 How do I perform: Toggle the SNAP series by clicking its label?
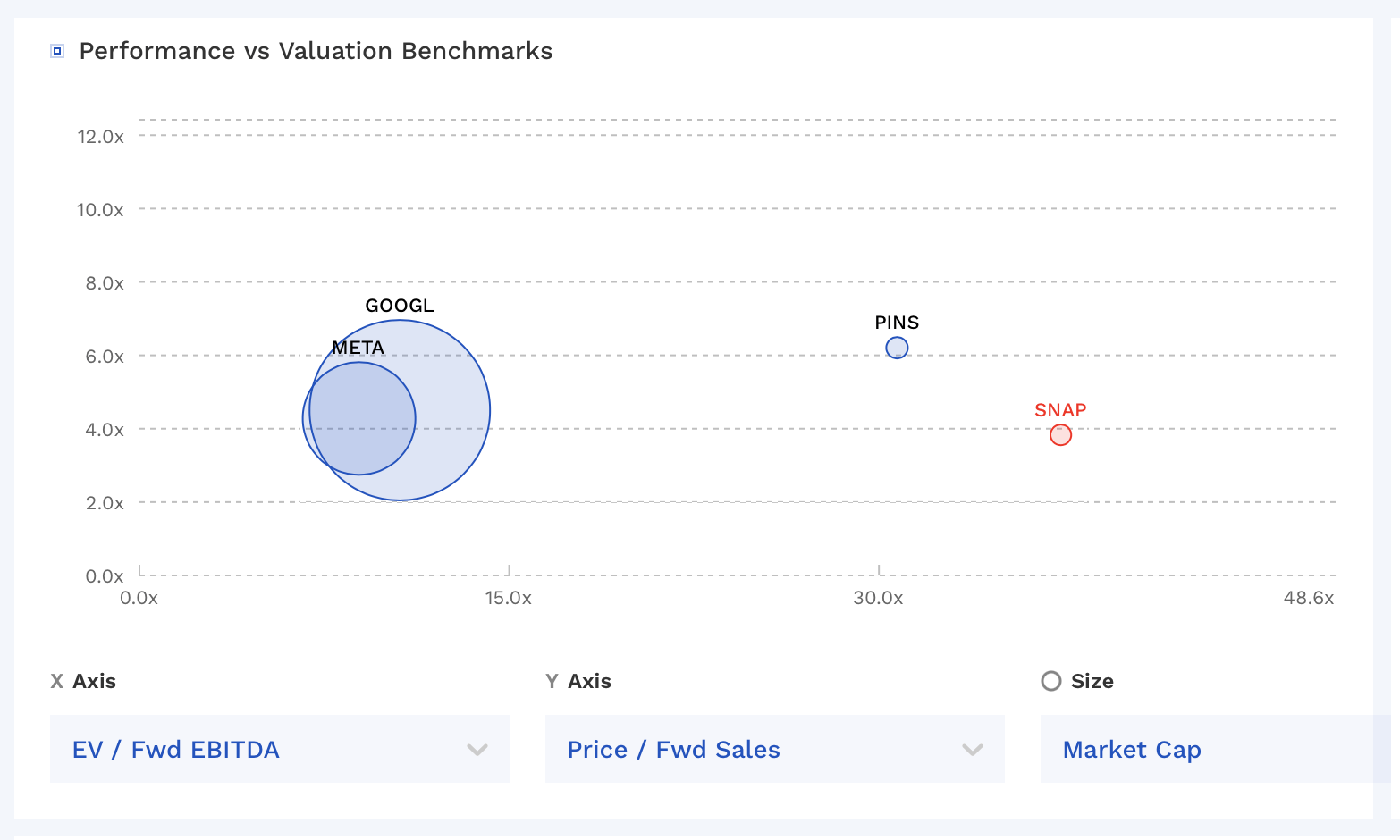tap(1060, 410)
